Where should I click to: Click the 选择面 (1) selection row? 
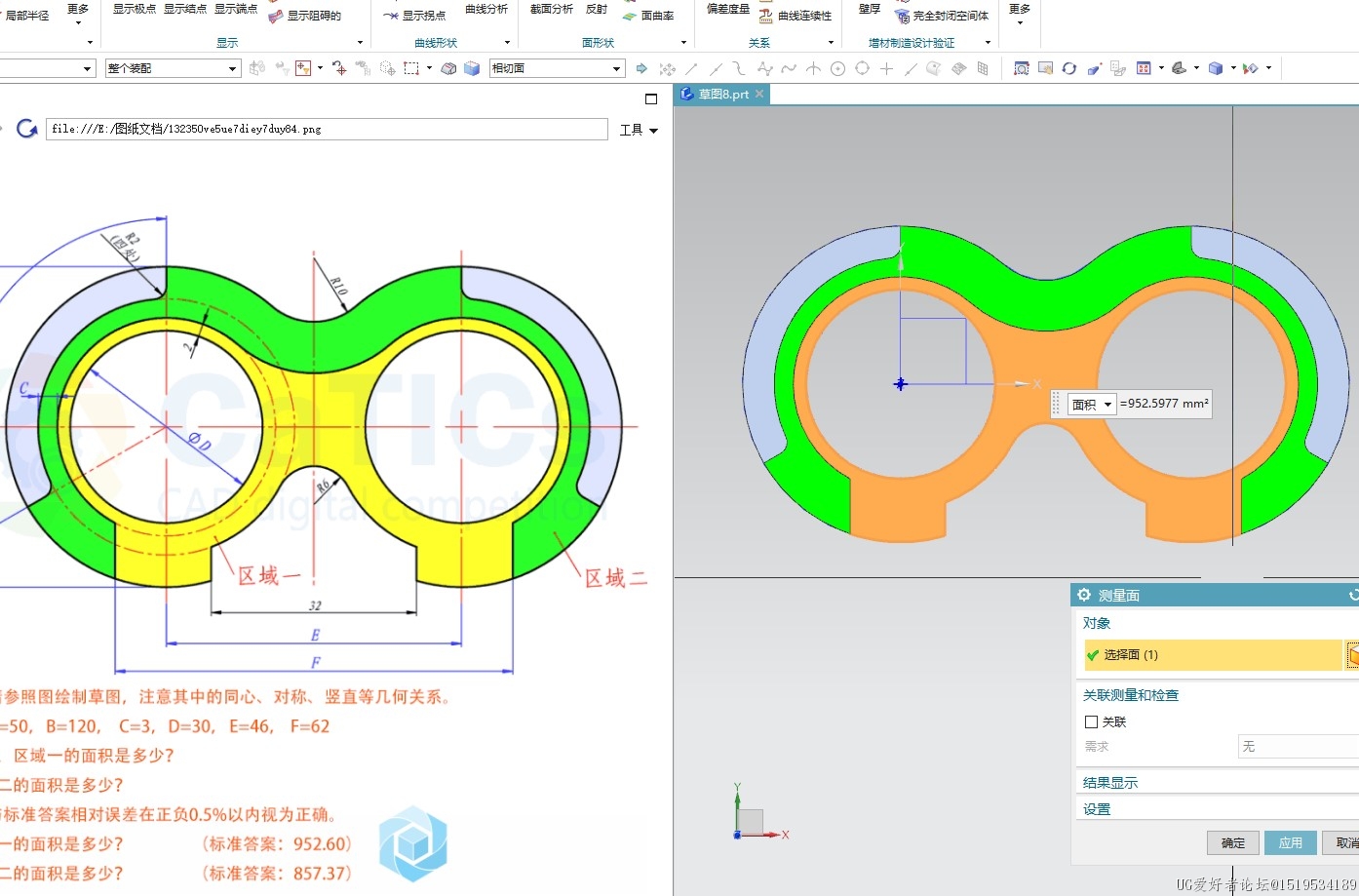click(1213, 655)
